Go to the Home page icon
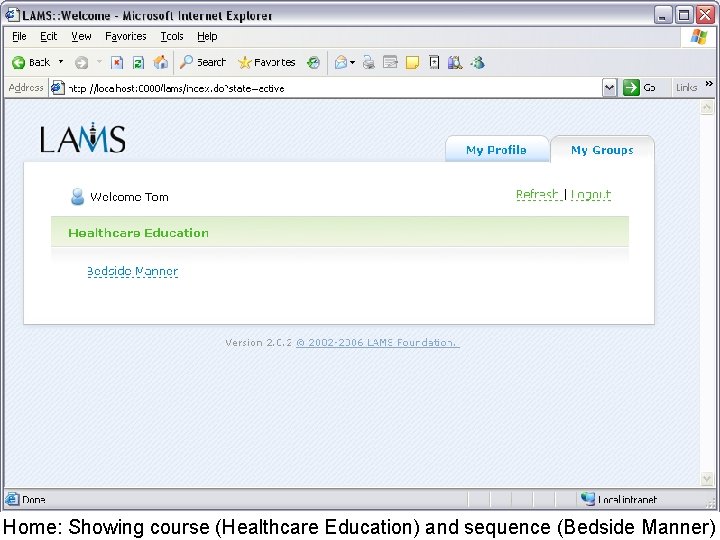720x540 pixels. (160, 62)
